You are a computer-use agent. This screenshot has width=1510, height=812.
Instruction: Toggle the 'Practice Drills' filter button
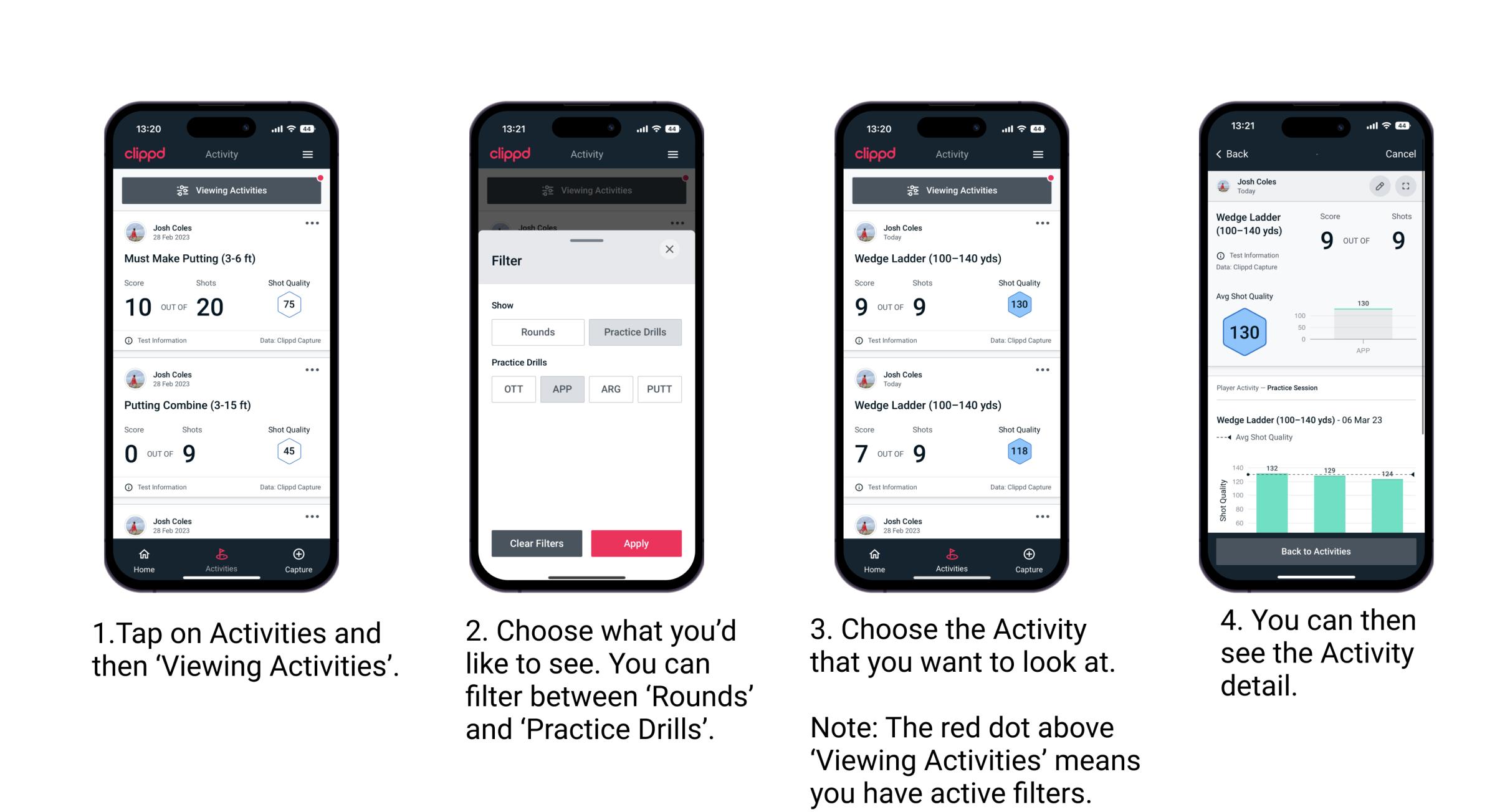(635, 332)
